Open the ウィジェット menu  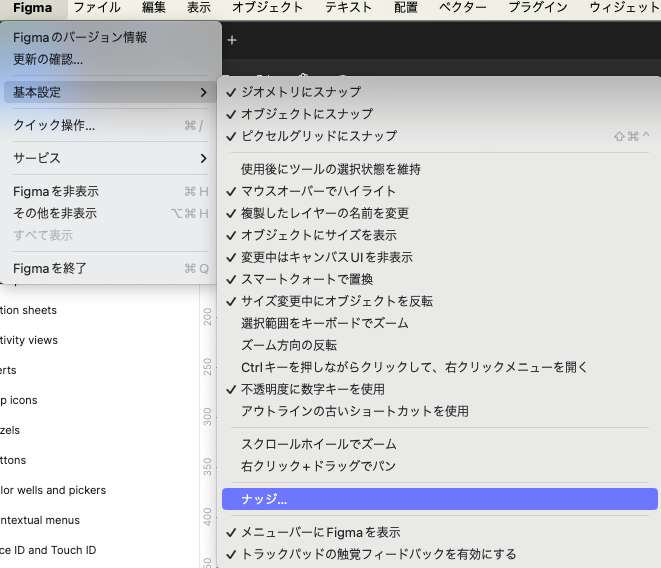coord(625,8)
